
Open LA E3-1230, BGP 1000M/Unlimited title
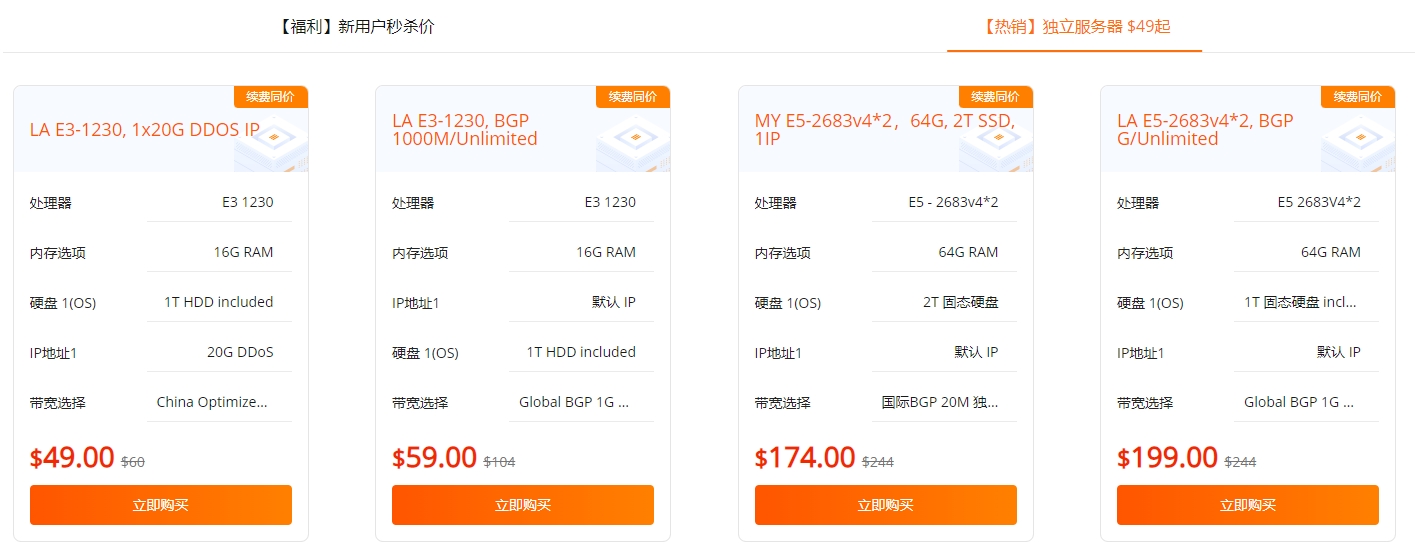click(x=465, y=130)
